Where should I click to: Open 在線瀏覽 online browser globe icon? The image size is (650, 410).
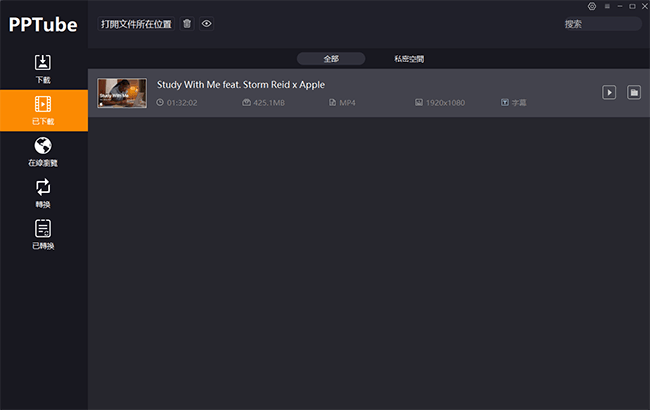[x=43, y=151]
